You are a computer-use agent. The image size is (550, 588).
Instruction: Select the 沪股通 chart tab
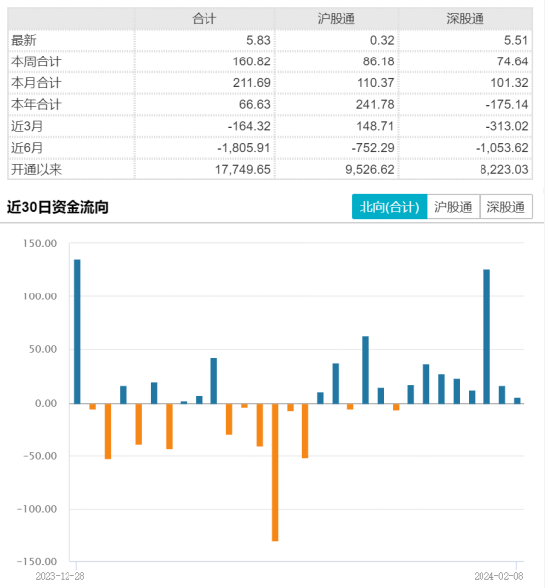(x=453, y=207)
